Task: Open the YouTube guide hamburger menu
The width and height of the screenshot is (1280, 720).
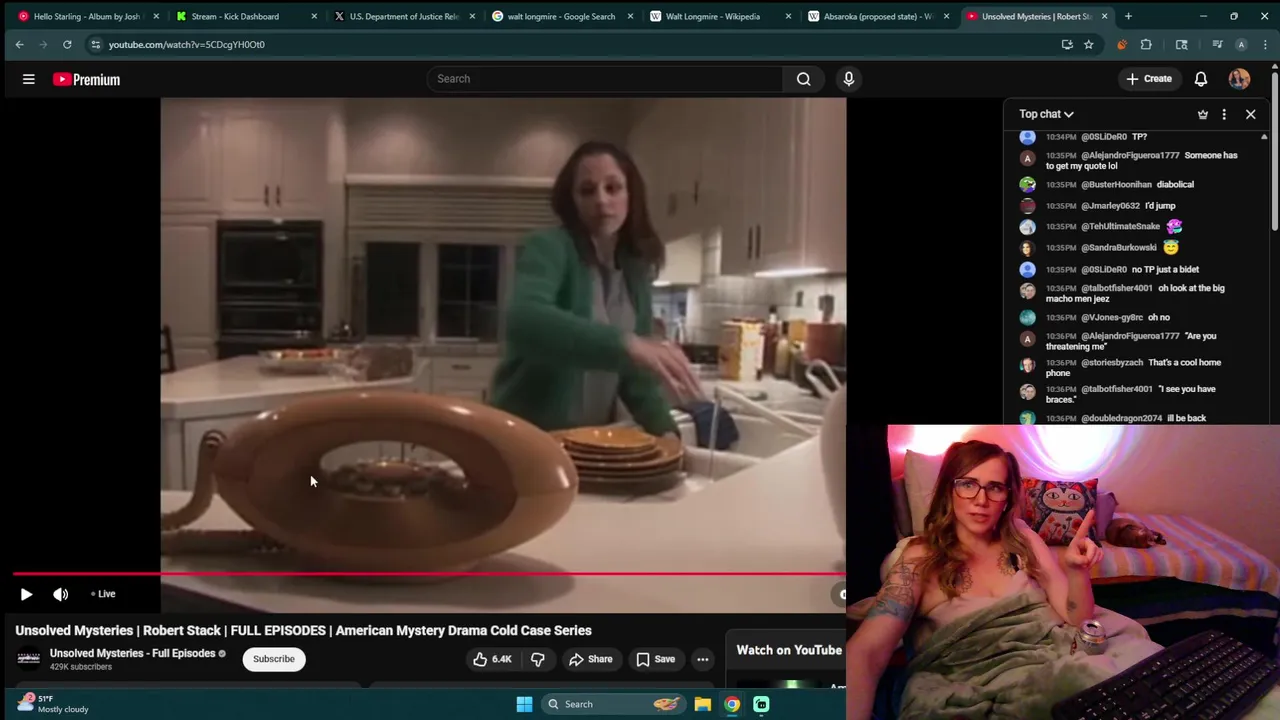Action: tap(29, 79)
